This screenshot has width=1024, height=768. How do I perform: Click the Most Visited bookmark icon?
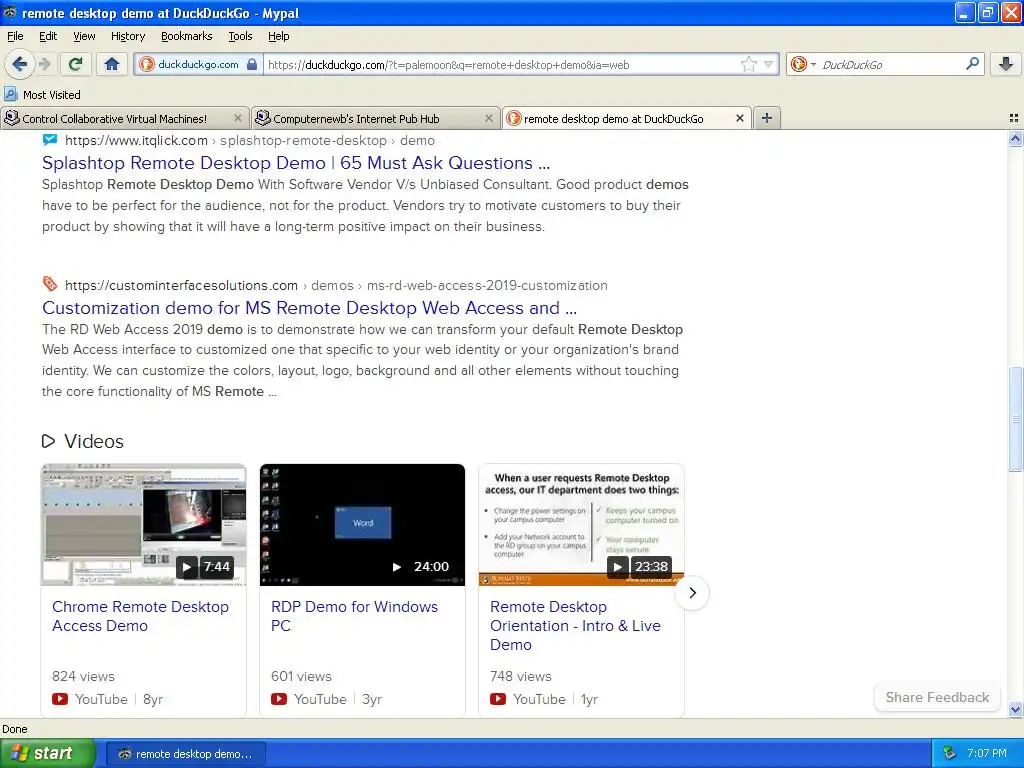tap(10, 95)
